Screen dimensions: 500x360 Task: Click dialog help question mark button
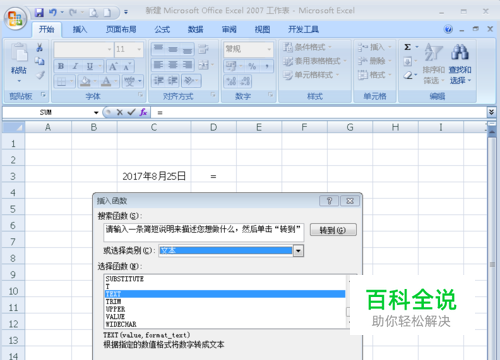(329, 201)
